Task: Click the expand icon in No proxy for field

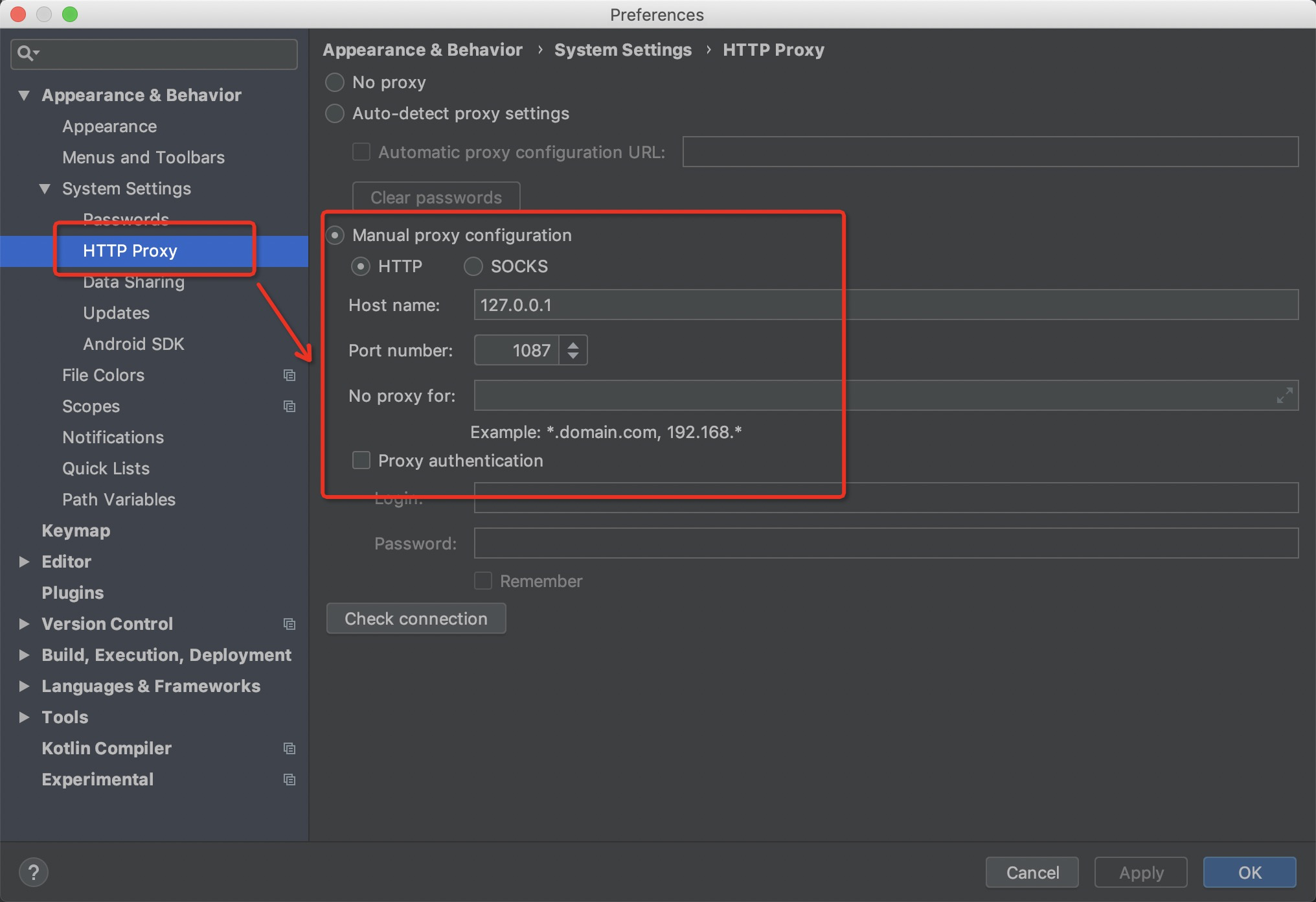Action: 1284,395
